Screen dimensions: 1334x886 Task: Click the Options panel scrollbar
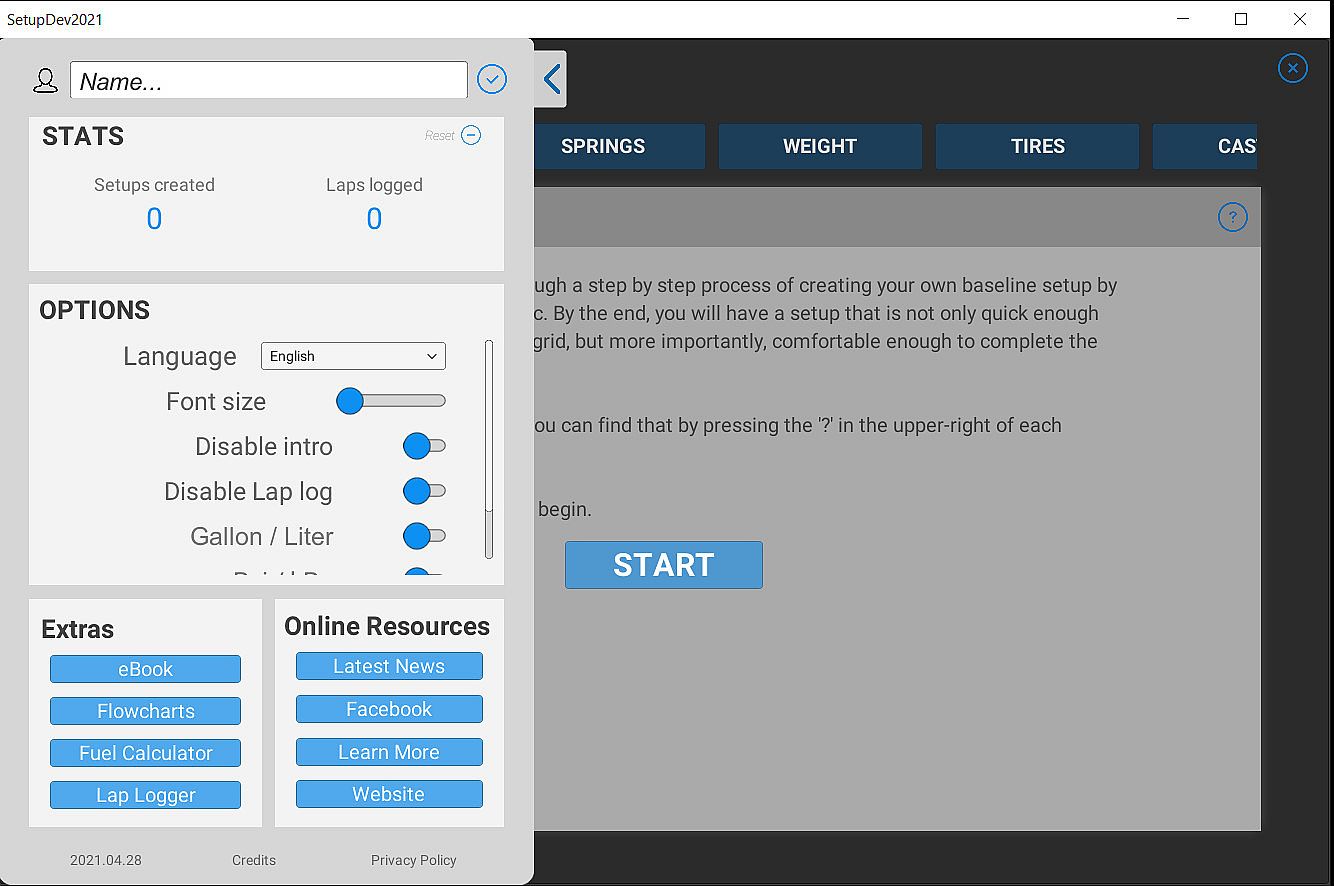click(x=489, y=449)
